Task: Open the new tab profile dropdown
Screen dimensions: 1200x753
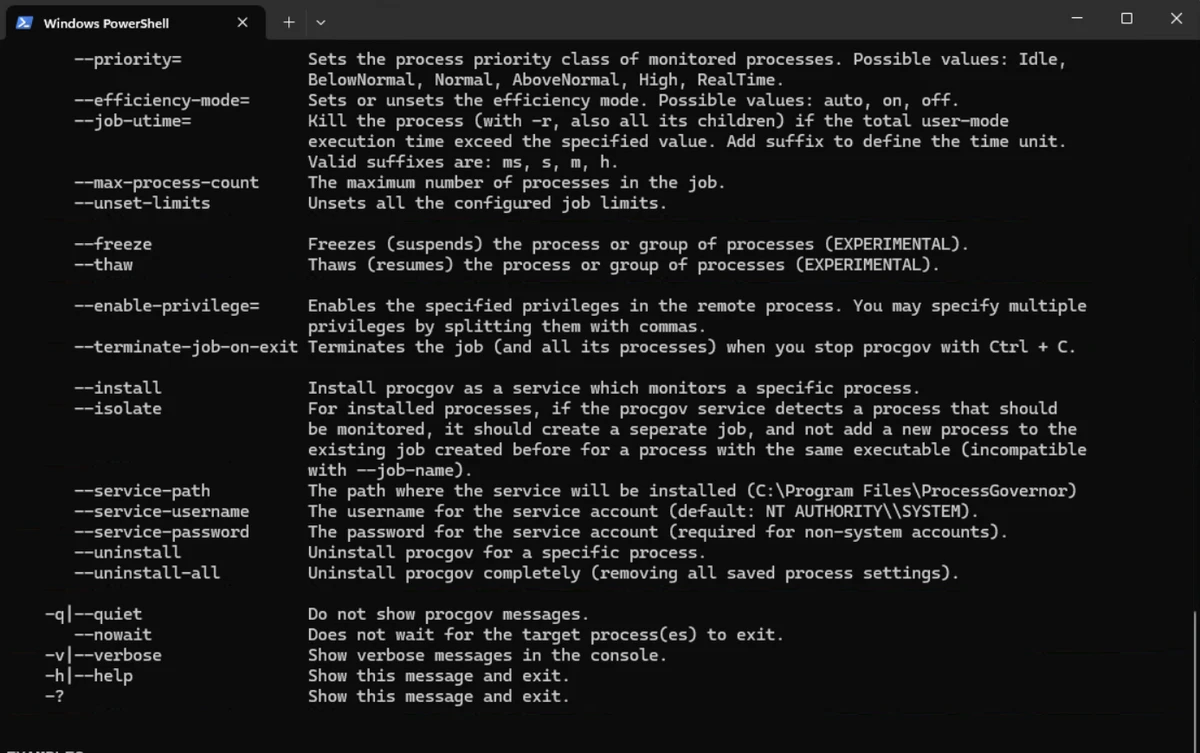Action: click(321, 22)
